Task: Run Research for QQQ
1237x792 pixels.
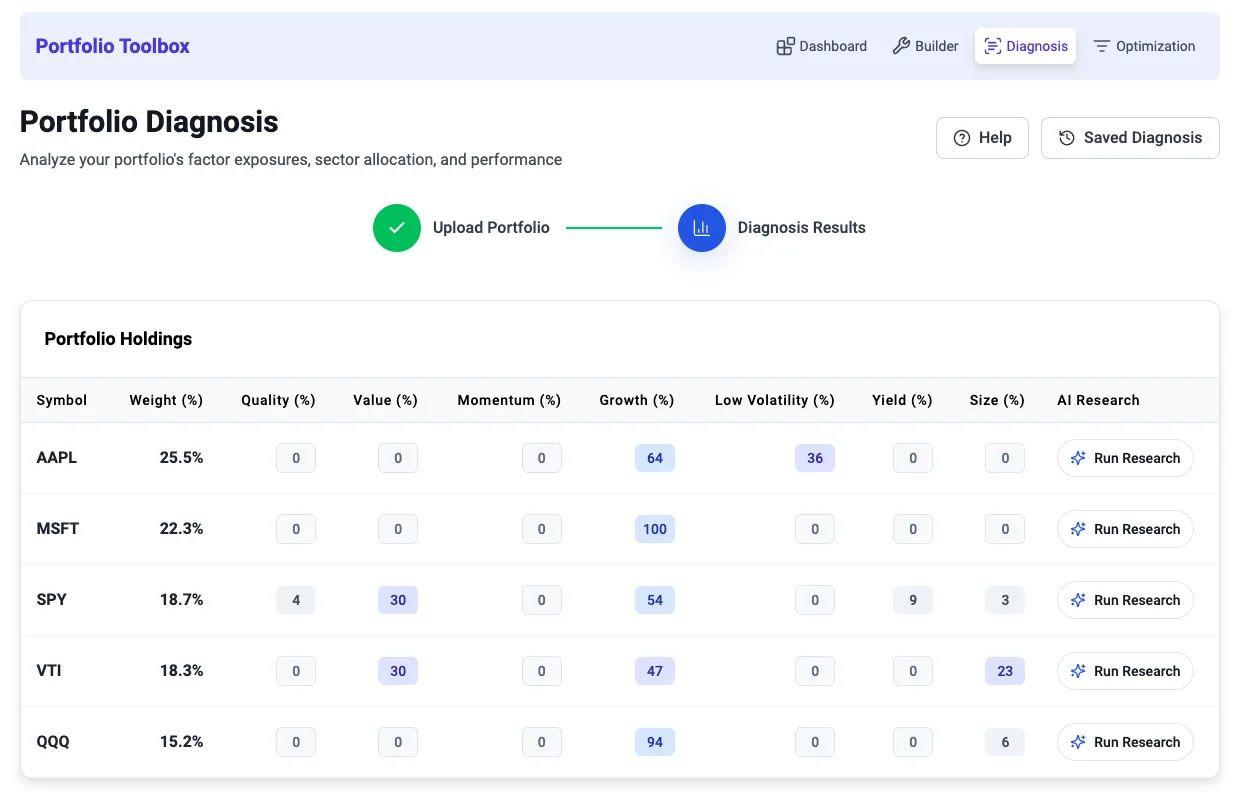Action: pyautogui.click(x=1125, y=742)
